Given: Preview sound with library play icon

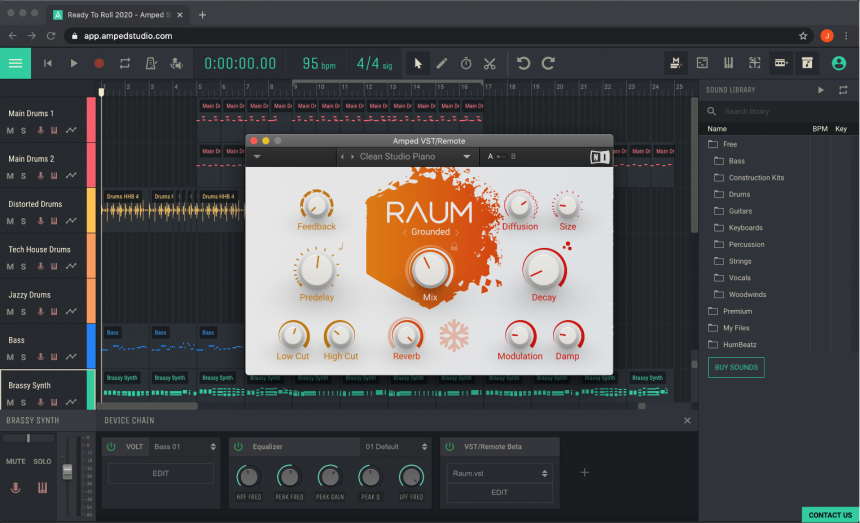Looking at the screenshot, I should (x=821, y=90).
